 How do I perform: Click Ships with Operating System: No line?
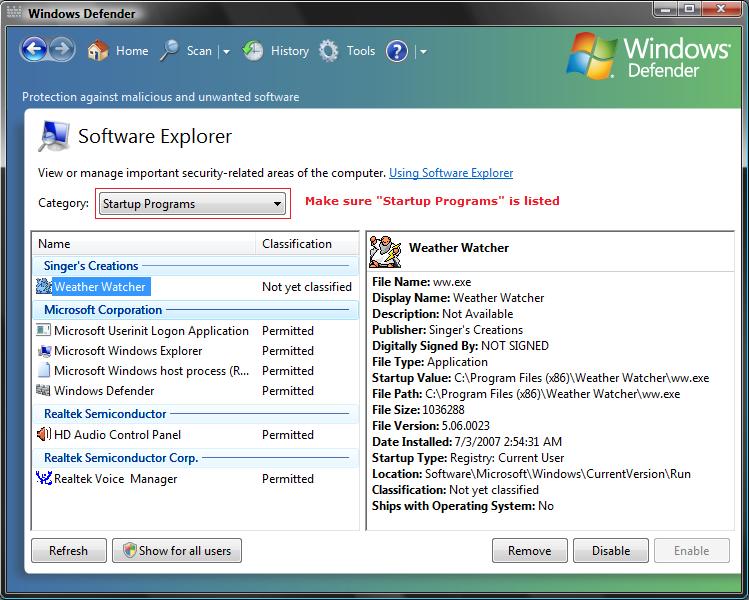(x=462, y=506)
